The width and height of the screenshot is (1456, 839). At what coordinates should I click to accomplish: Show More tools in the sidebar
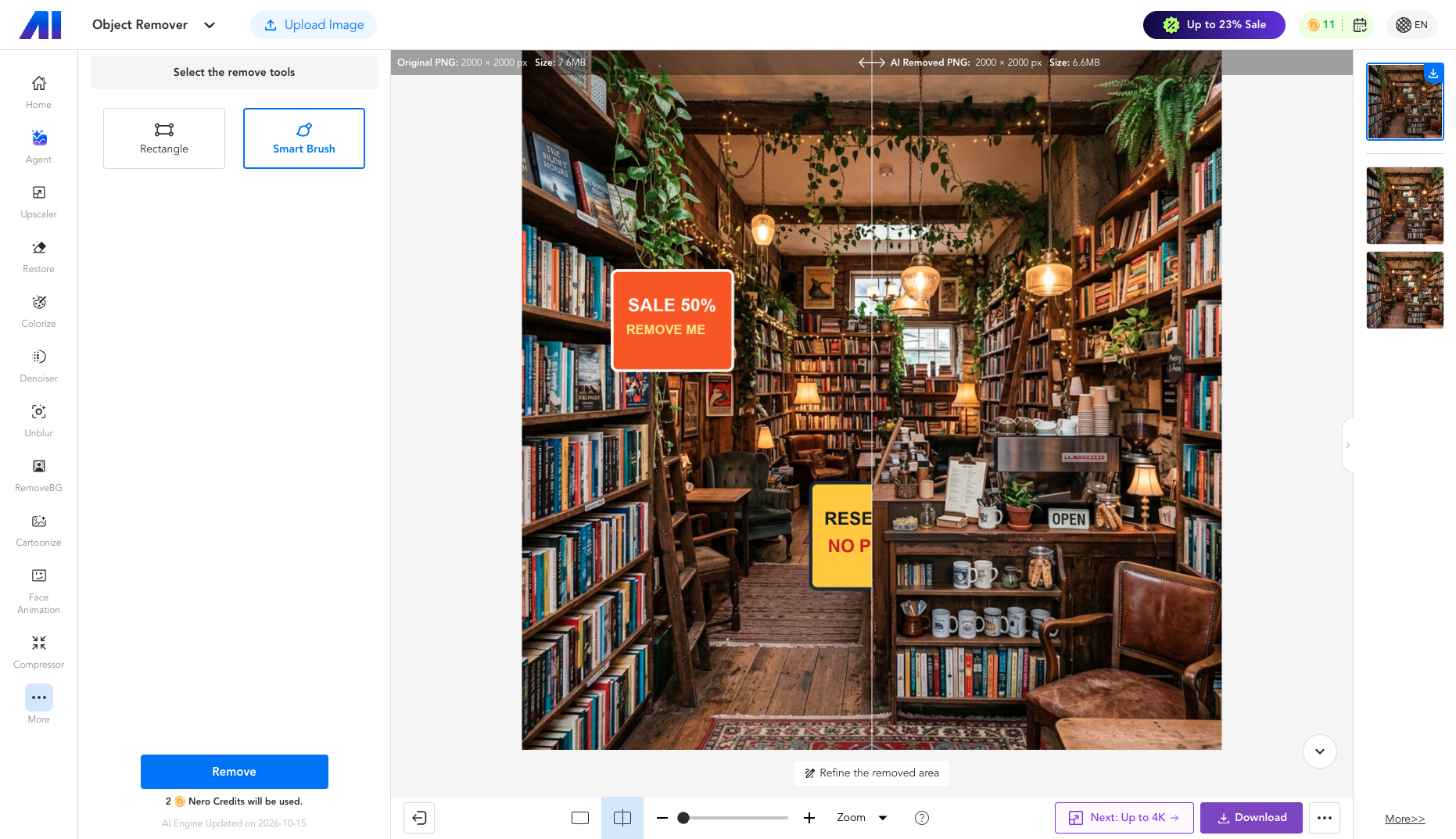(38, 704)
